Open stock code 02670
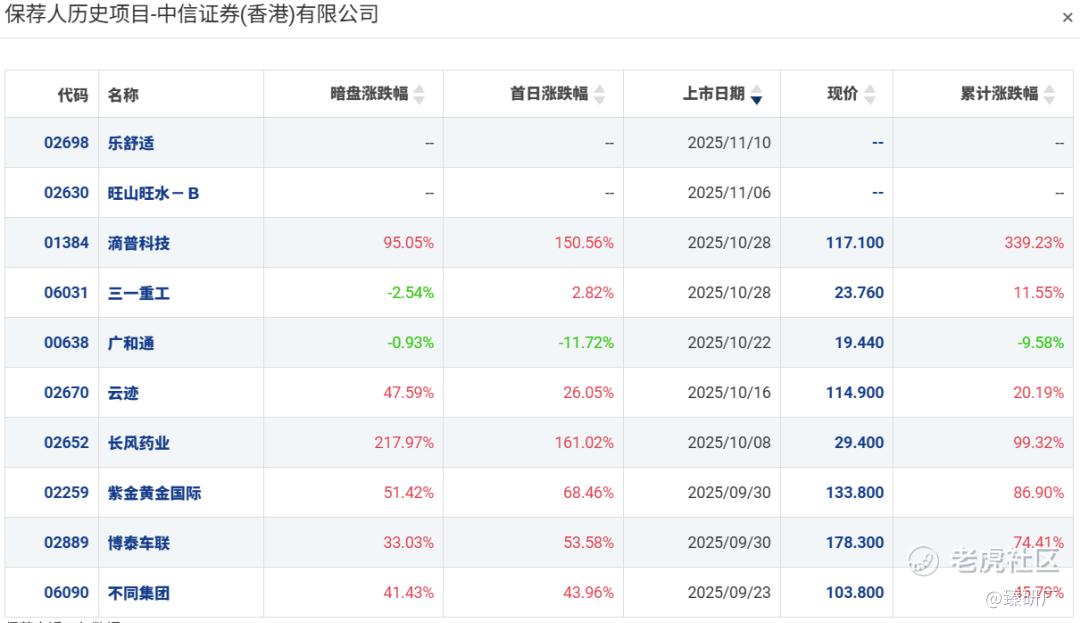 (66, 392)
